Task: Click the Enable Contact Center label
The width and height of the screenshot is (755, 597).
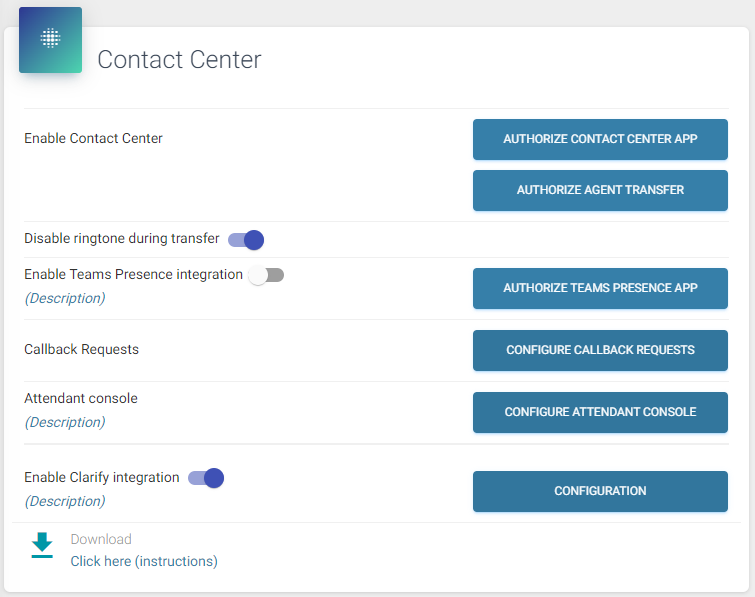Action: click(93, 138)
